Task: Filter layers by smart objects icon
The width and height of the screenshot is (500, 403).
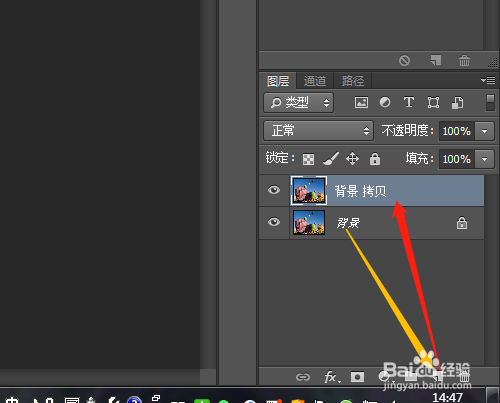Action: coord(457,103)
